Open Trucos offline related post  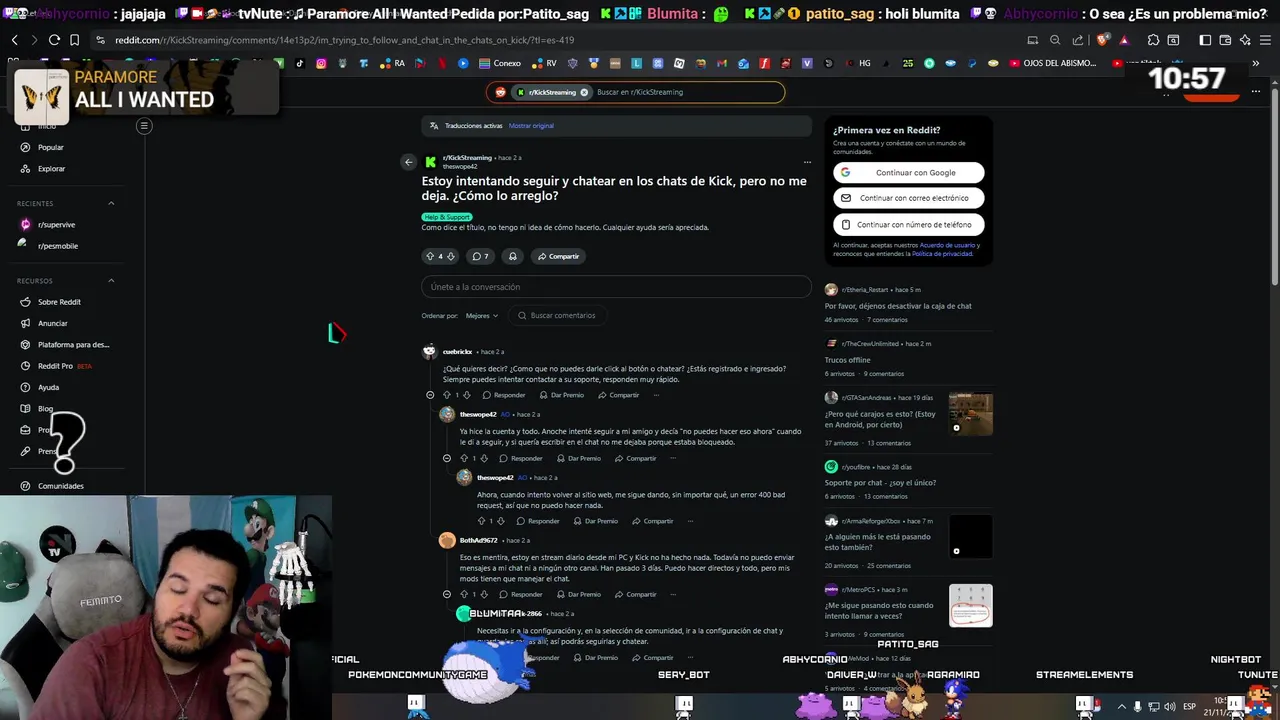847,360
